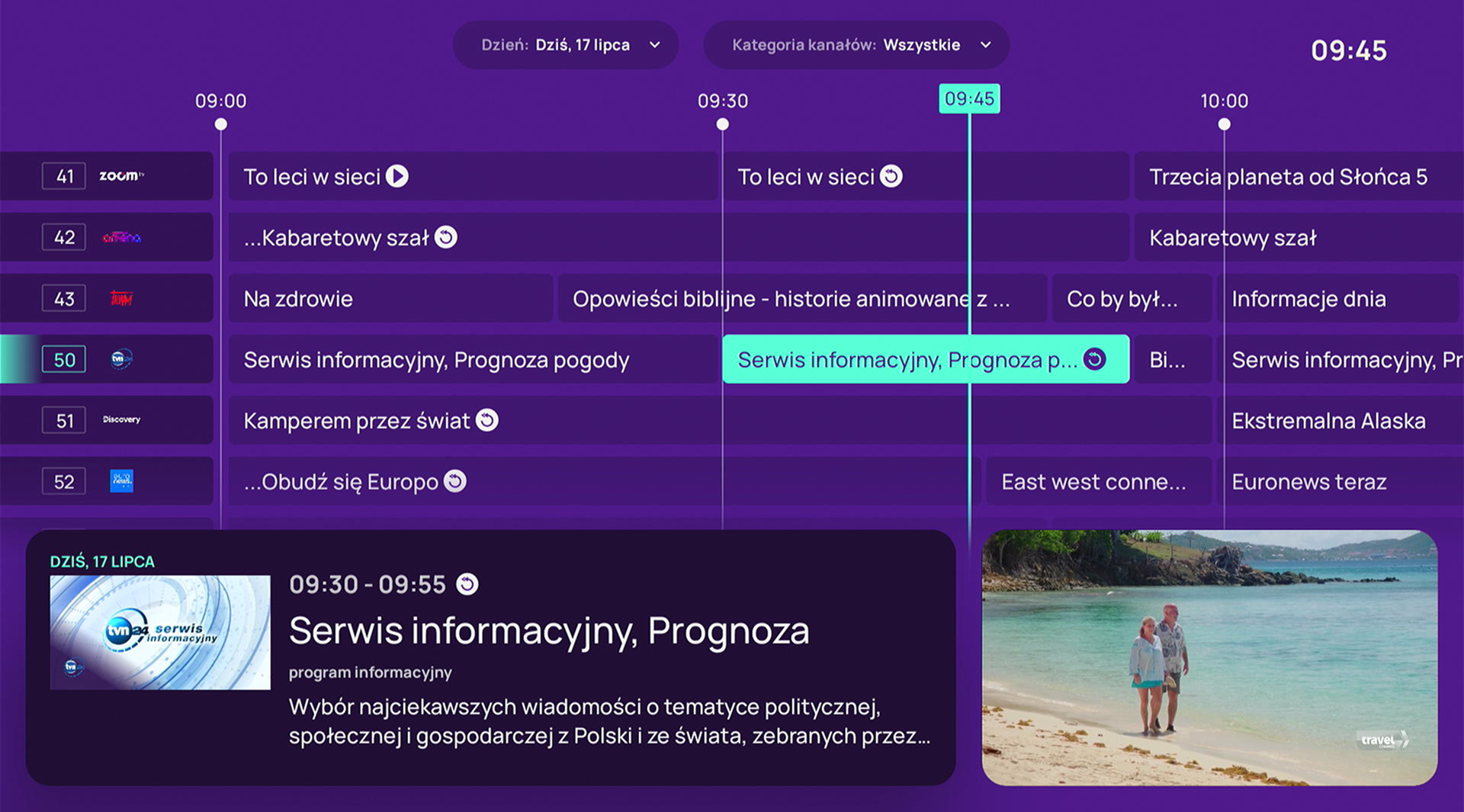Viewport: 1464px width, 812px height.
Task: Click catch-up icon beside Obudź się Europo
Action: [455, 481]
